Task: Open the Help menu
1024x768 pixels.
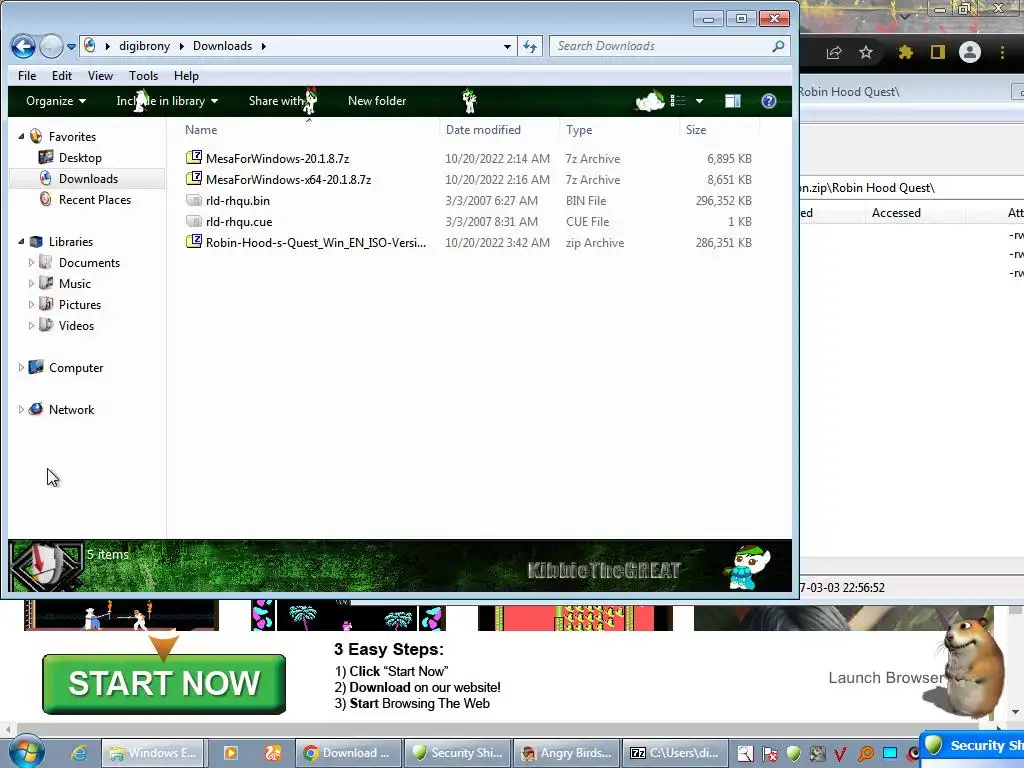Action: click(186, 76)
